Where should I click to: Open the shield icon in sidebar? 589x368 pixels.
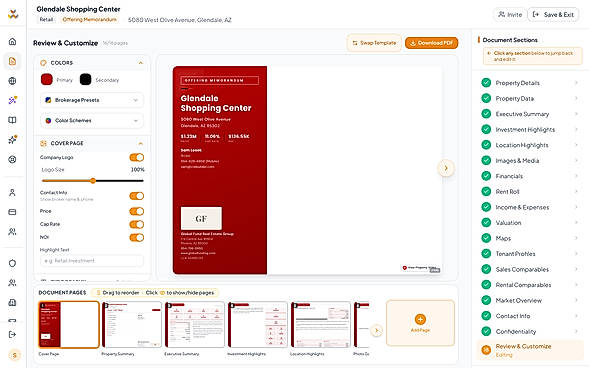(12, 263)
